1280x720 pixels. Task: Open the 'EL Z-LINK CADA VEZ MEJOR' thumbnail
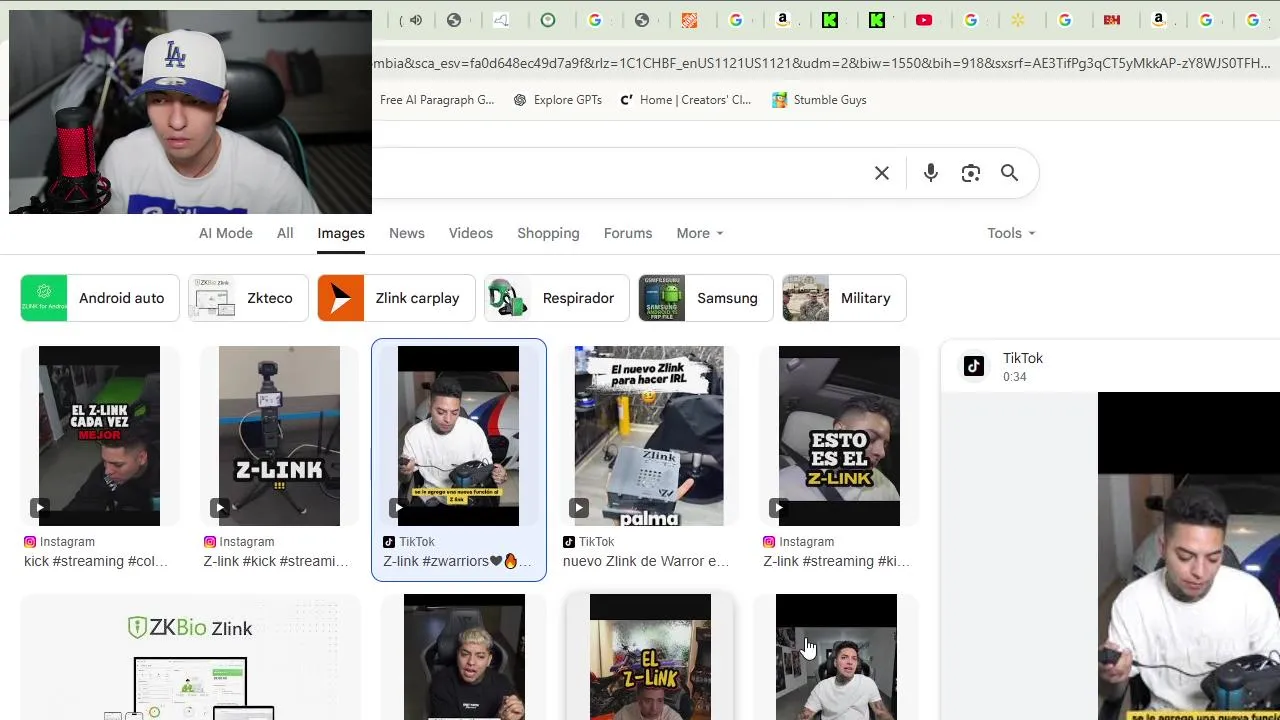pyautogui.click(x=99, y=436)
